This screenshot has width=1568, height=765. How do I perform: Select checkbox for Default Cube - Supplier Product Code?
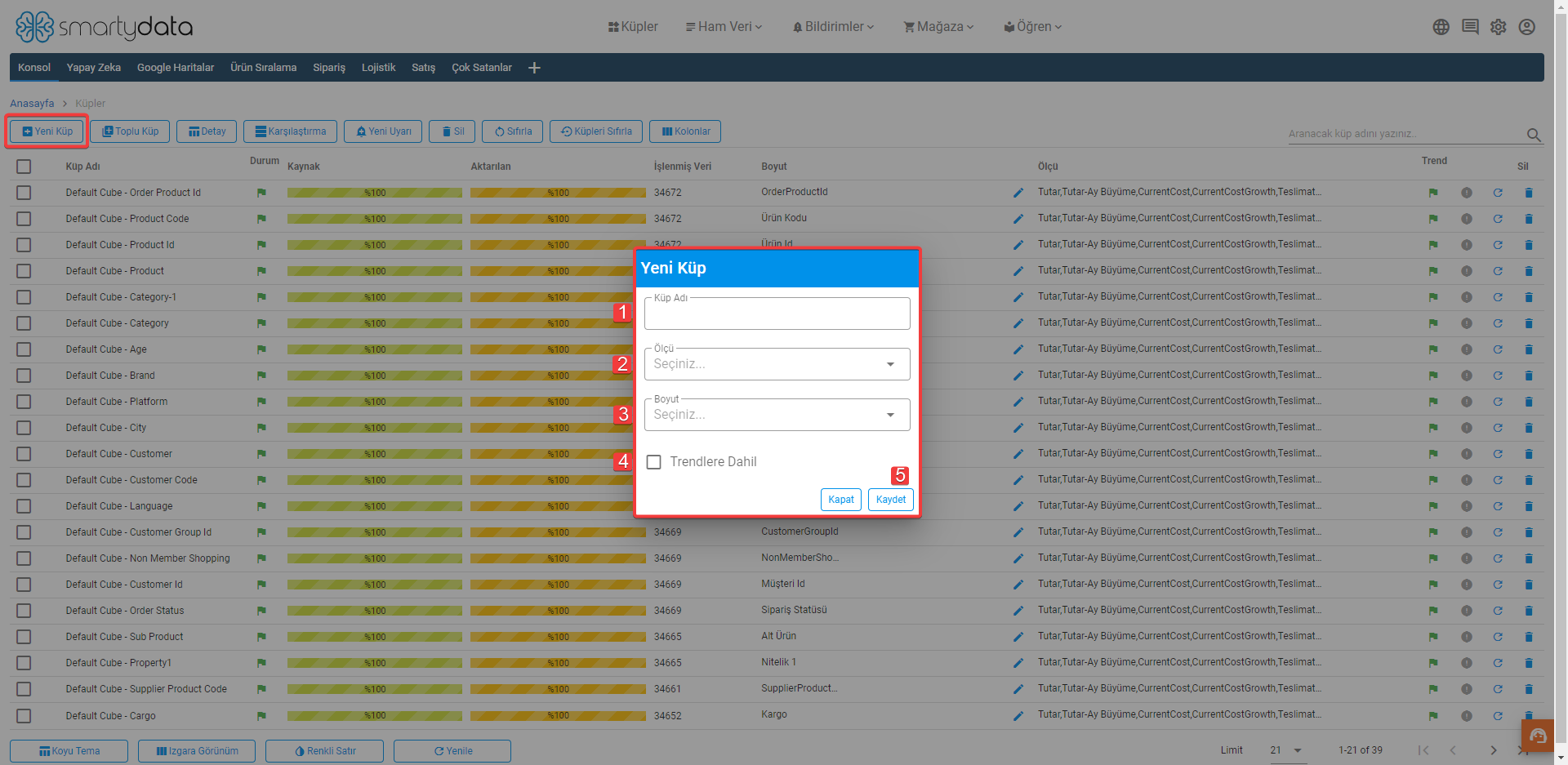click(x=24, y=689)
